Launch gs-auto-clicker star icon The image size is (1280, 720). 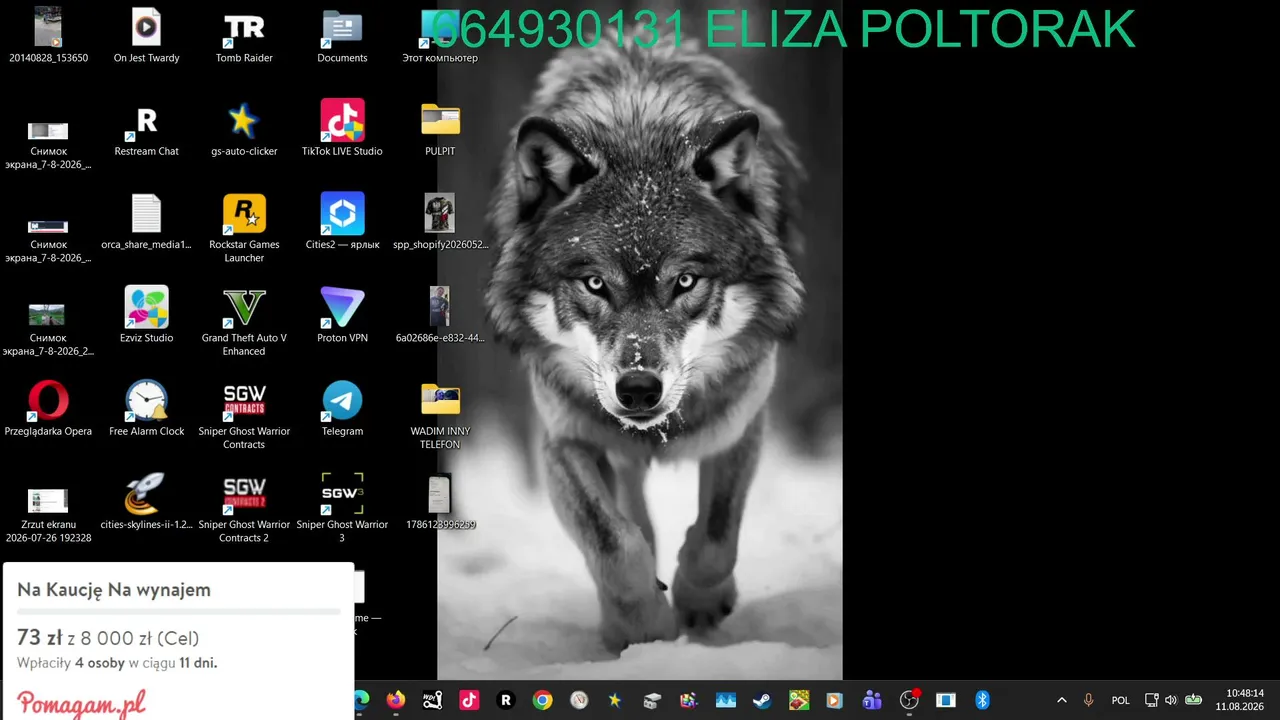click(x=244, y=130)
